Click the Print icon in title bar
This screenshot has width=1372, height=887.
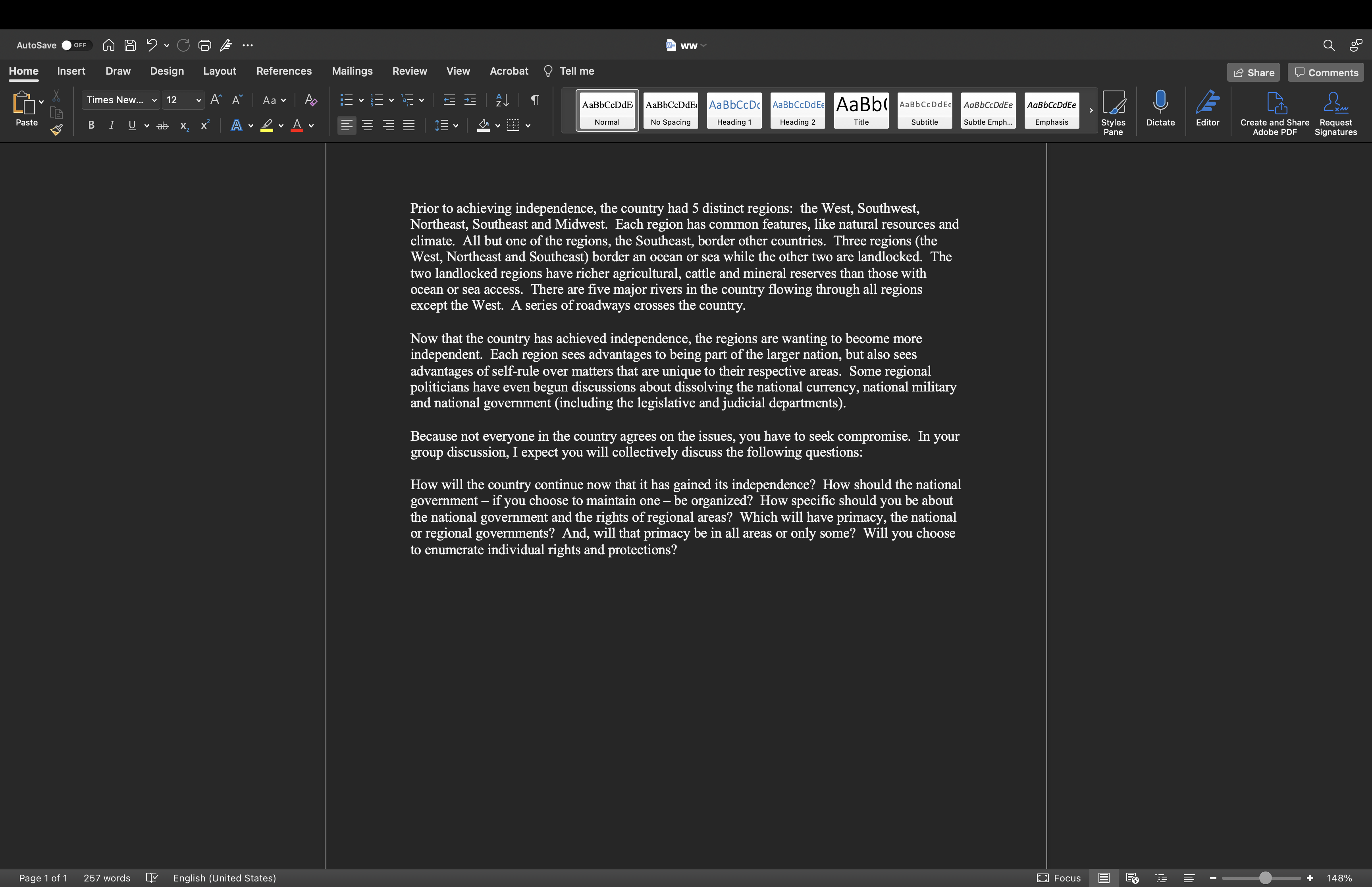coord(204,46)
